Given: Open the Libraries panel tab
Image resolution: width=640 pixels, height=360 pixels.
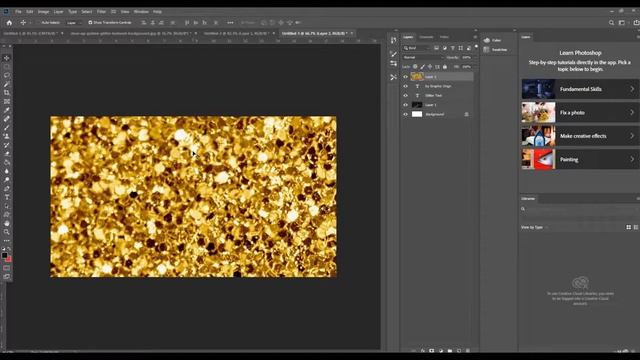Looking at the screenshot, I should (x=528, y=199).
